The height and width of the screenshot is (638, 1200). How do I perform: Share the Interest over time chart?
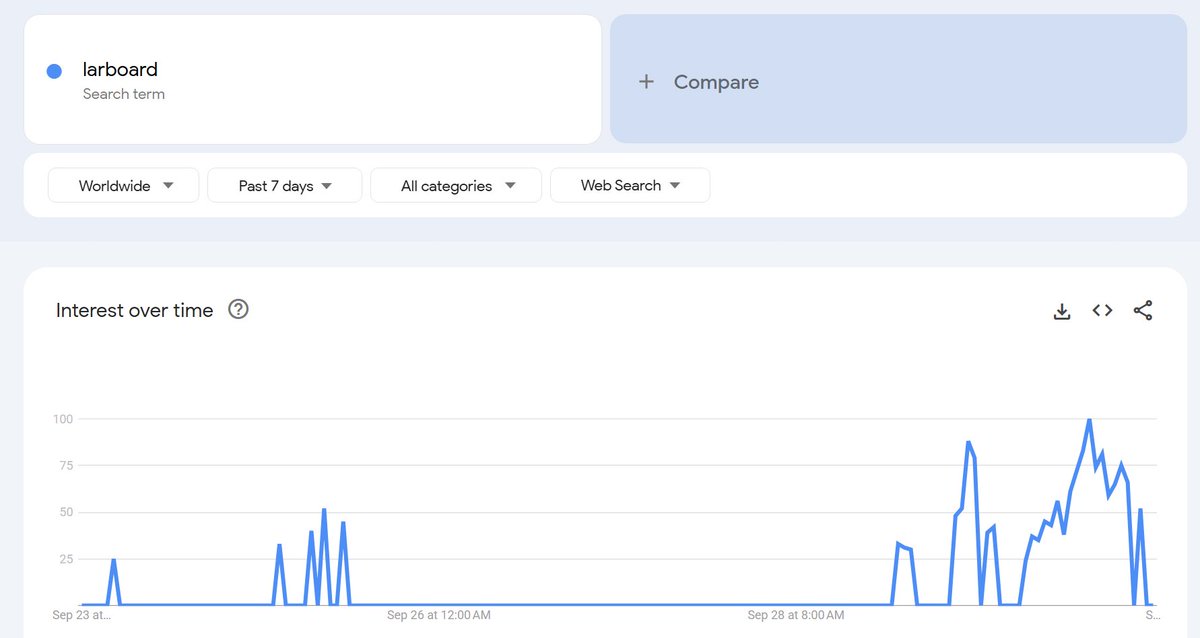(1143, 311)
